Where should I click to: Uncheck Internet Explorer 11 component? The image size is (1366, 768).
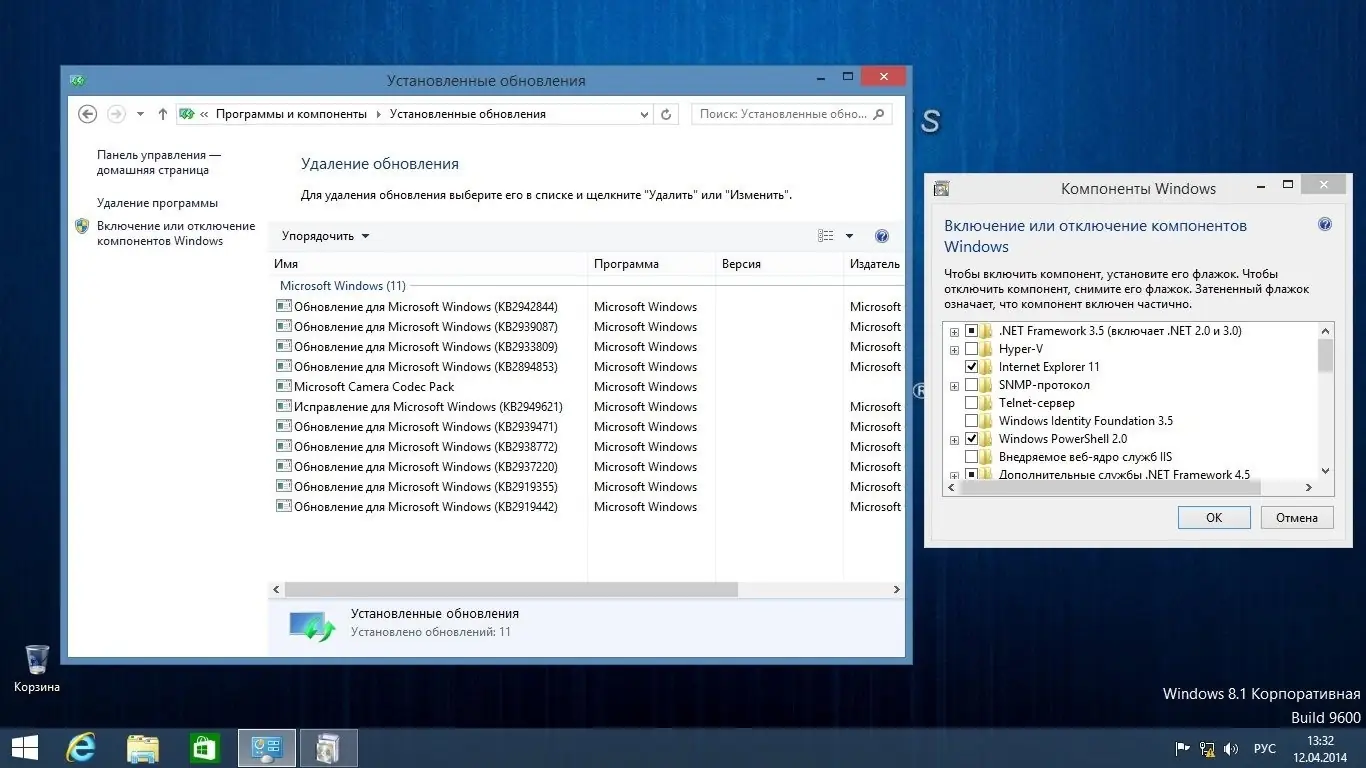tap(971, 367)
